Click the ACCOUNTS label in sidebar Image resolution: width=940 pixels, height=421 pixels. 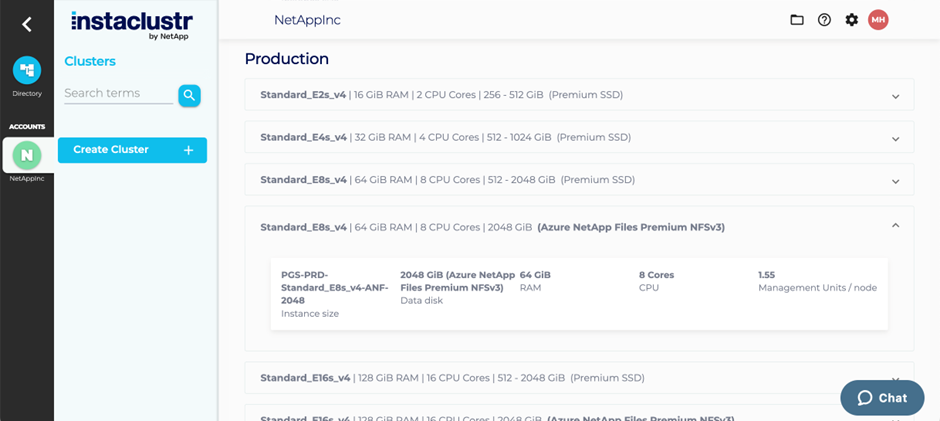[x=27, y=127]
